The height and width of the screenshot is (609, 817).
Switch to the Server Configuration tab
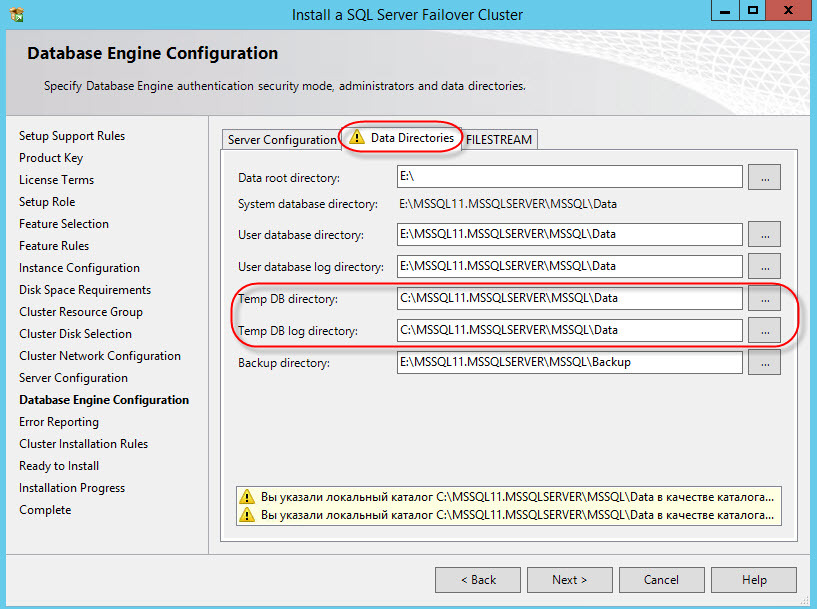coord(280,140)
